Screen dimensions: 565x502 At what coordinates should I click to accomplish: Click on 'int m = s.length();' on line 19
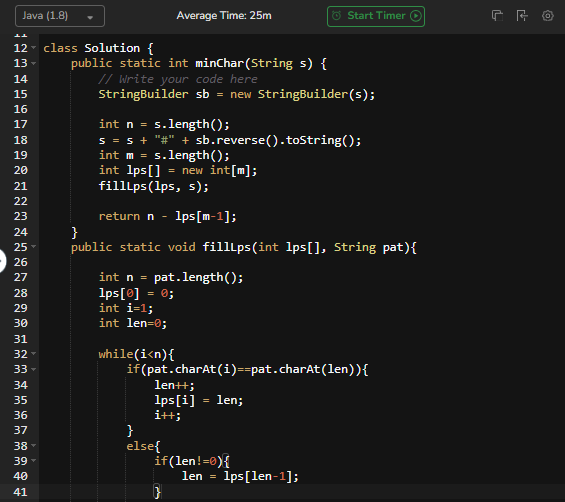164,155
